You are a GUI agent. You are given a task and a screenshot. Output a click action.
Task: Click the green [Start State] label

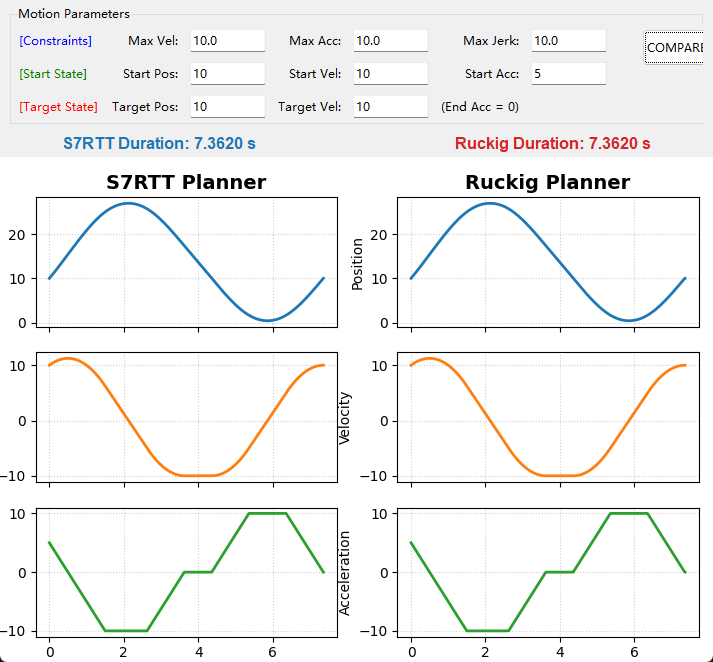53,74
